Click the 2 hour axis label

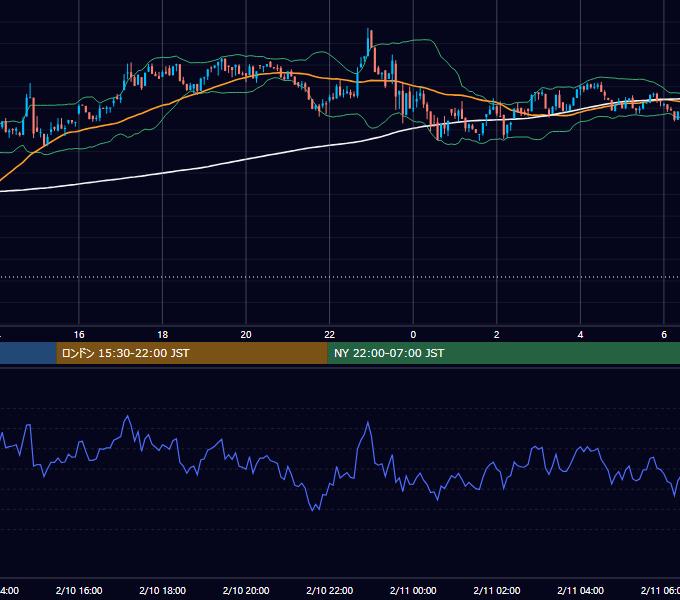click(x=497, y=335)
